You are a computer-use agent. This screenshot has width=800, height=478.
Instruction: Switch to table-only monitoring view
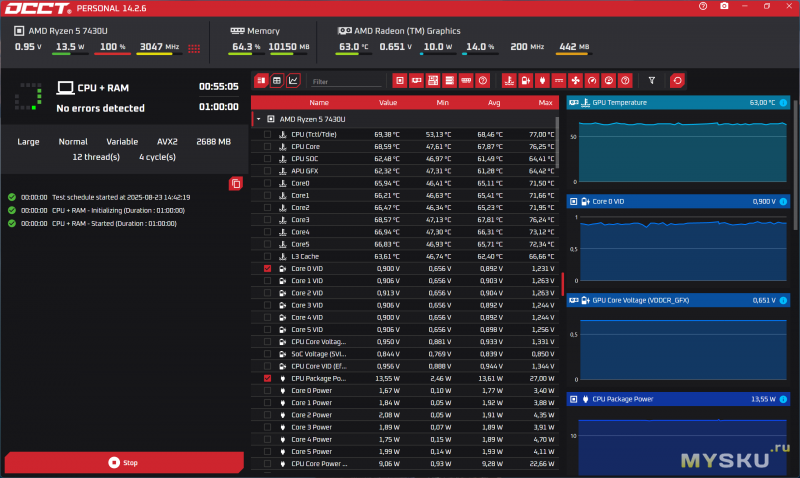pyautogui.click(x=277, y=81)
